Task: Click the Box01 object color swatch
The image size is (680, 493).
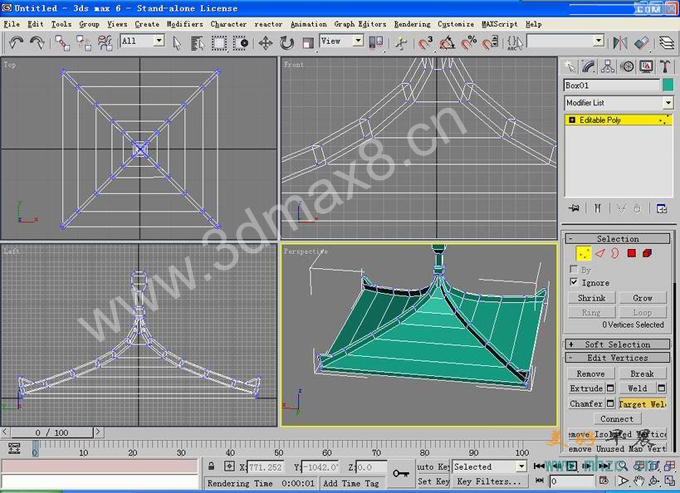Action: 668,85
